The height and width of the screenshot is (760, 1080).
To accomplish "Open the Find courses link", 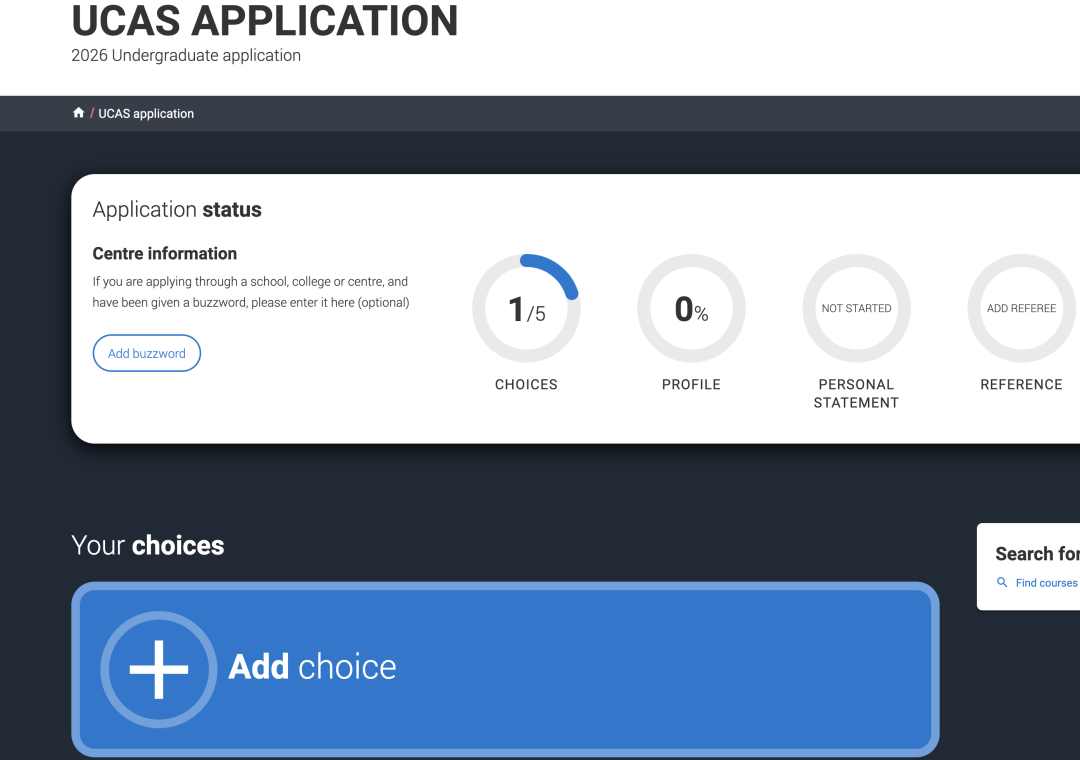I will point(1046,583).
